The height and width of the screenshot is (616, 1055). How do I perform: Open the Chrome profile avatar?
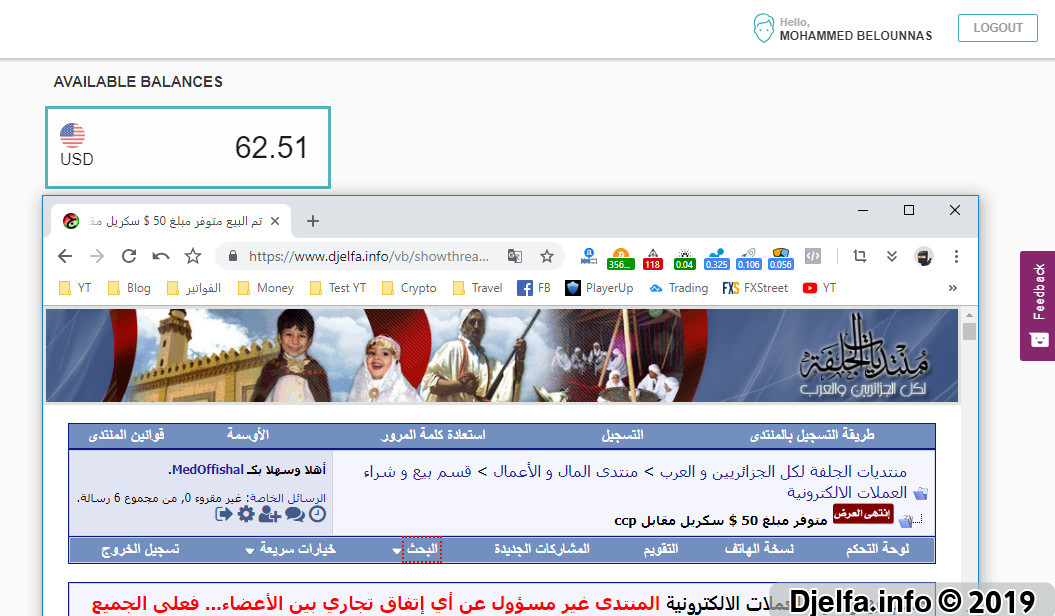(924, 256)
